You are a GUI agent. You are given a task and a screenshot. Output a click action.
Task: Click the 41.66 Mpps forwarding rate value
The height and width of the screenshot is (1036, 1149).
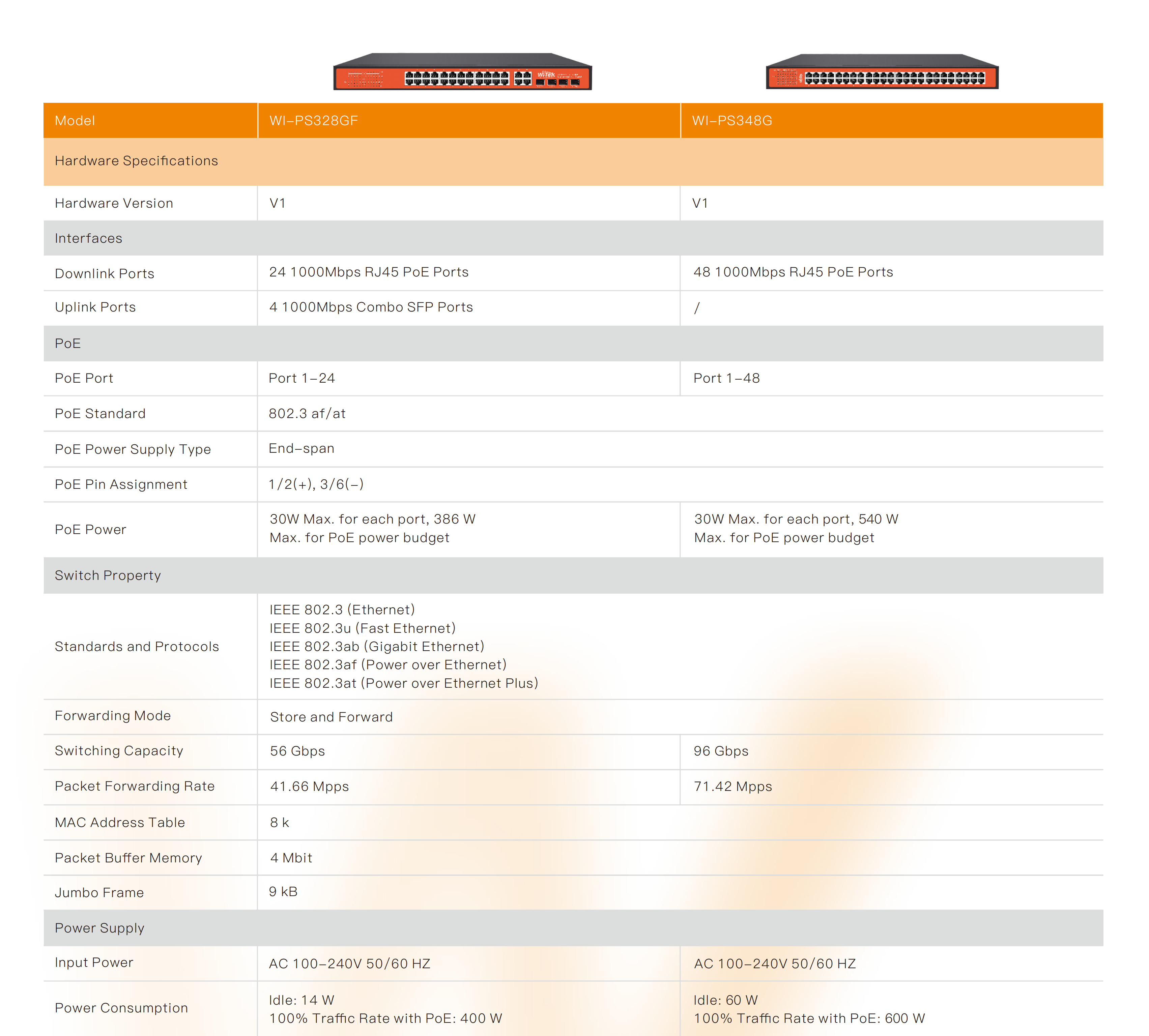coord(309,787)
